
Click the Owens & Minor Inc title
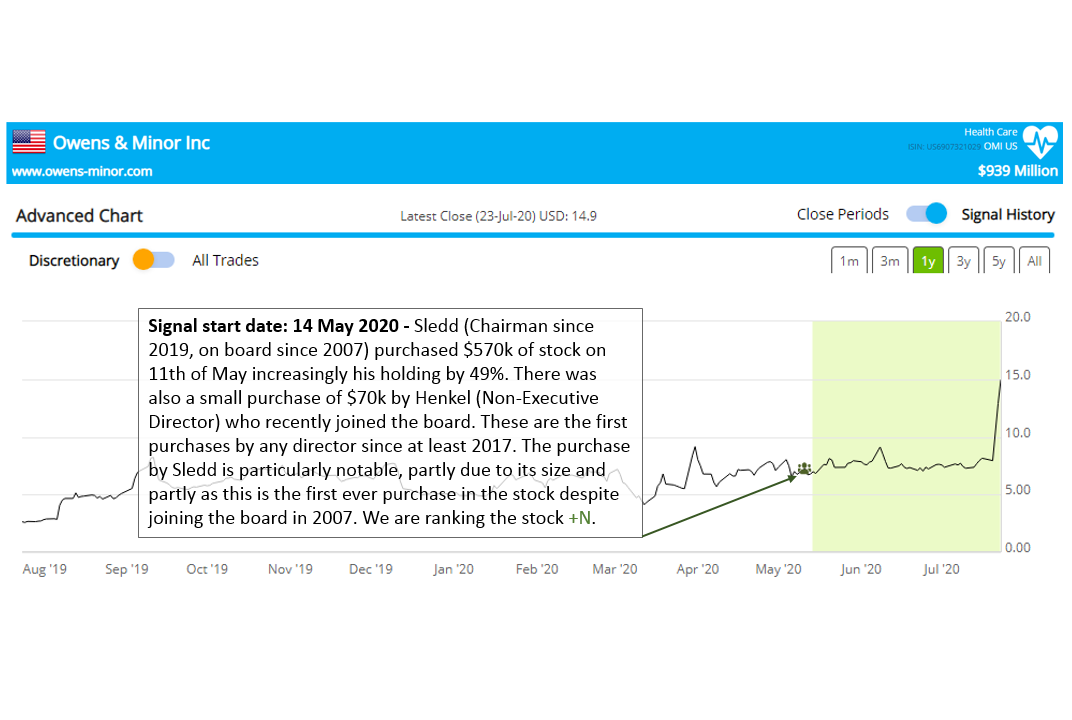point(131,143)
